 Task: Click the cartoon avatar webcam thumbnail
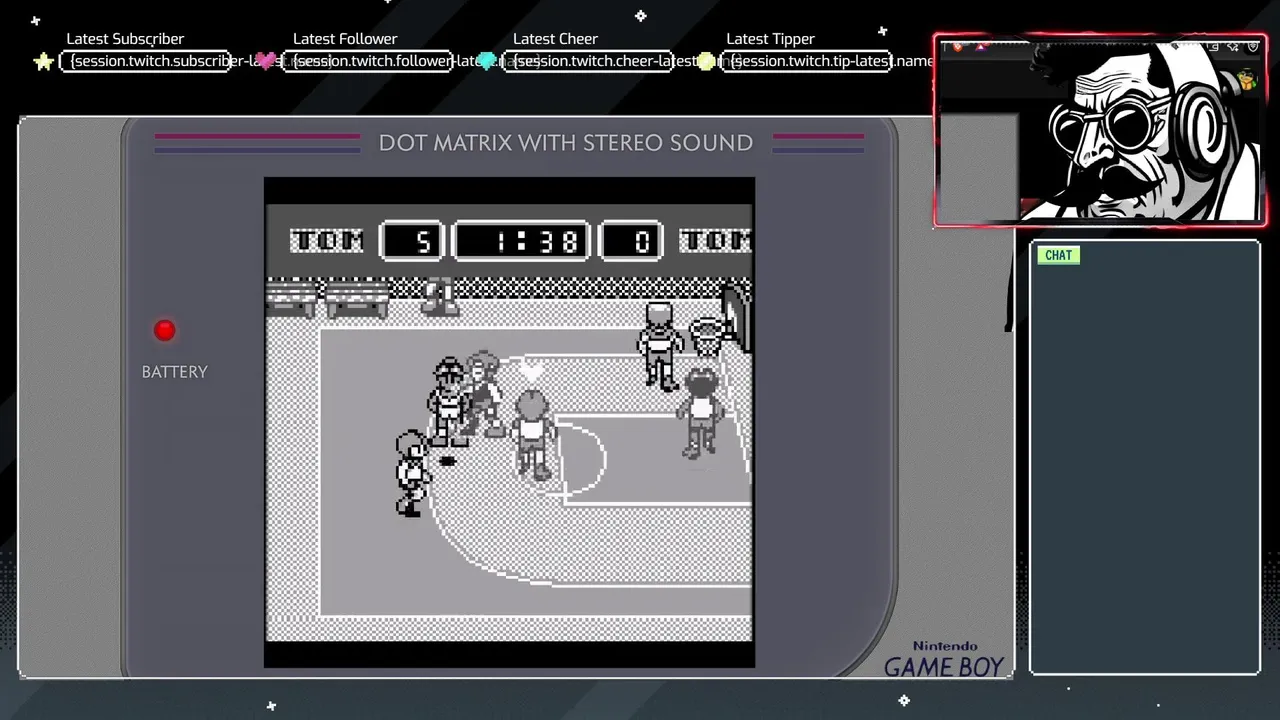tap(1100, 130)
